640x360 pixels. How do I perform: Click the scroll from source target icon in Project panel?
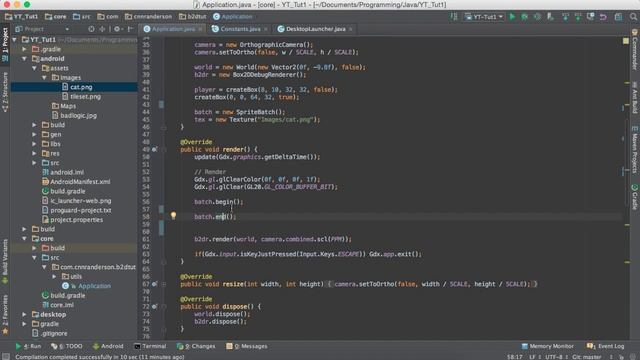coord(91,29)
